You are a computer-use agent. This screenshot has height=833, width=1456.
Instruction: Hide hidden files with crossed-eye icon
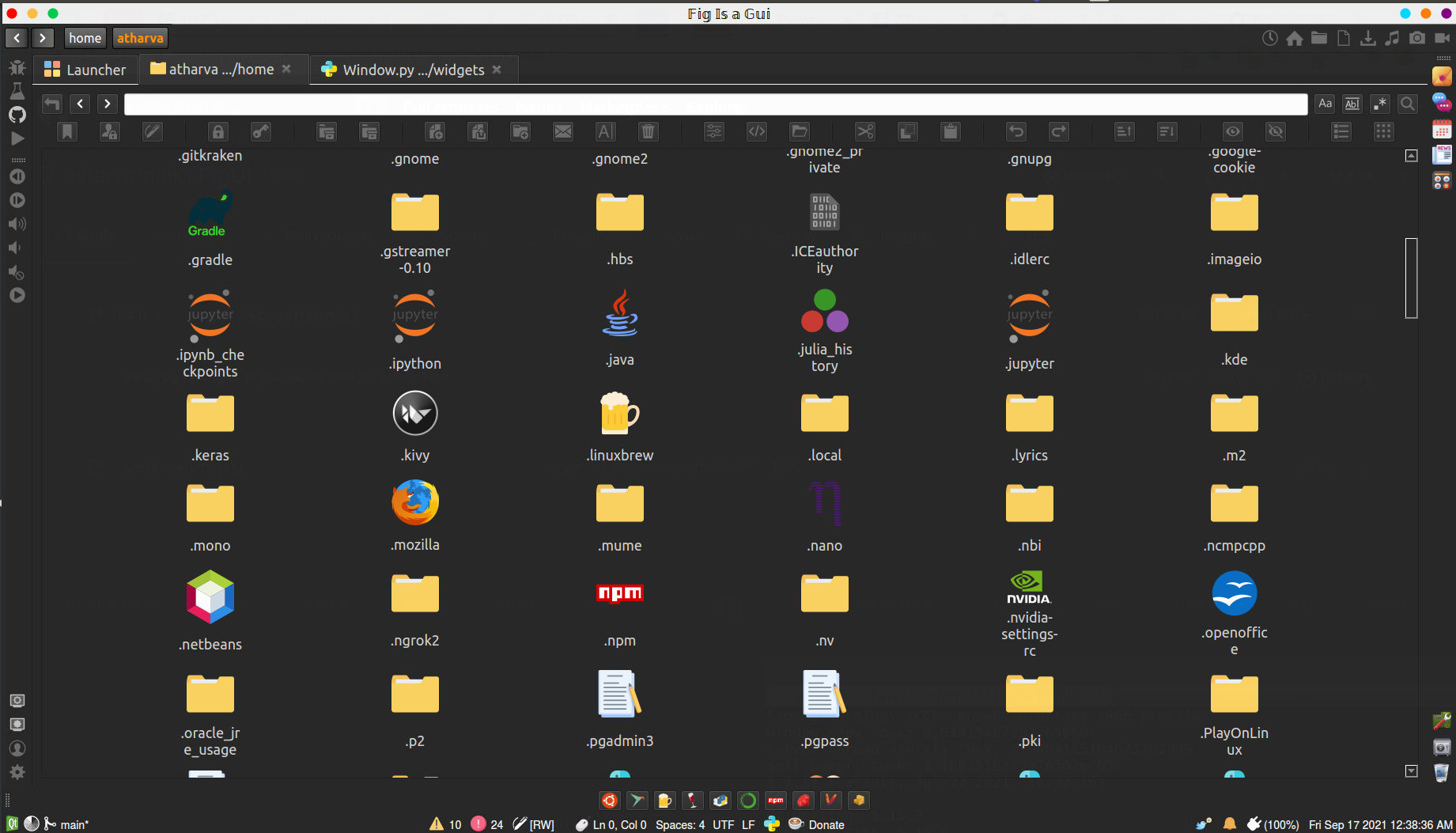point(1276,131)
